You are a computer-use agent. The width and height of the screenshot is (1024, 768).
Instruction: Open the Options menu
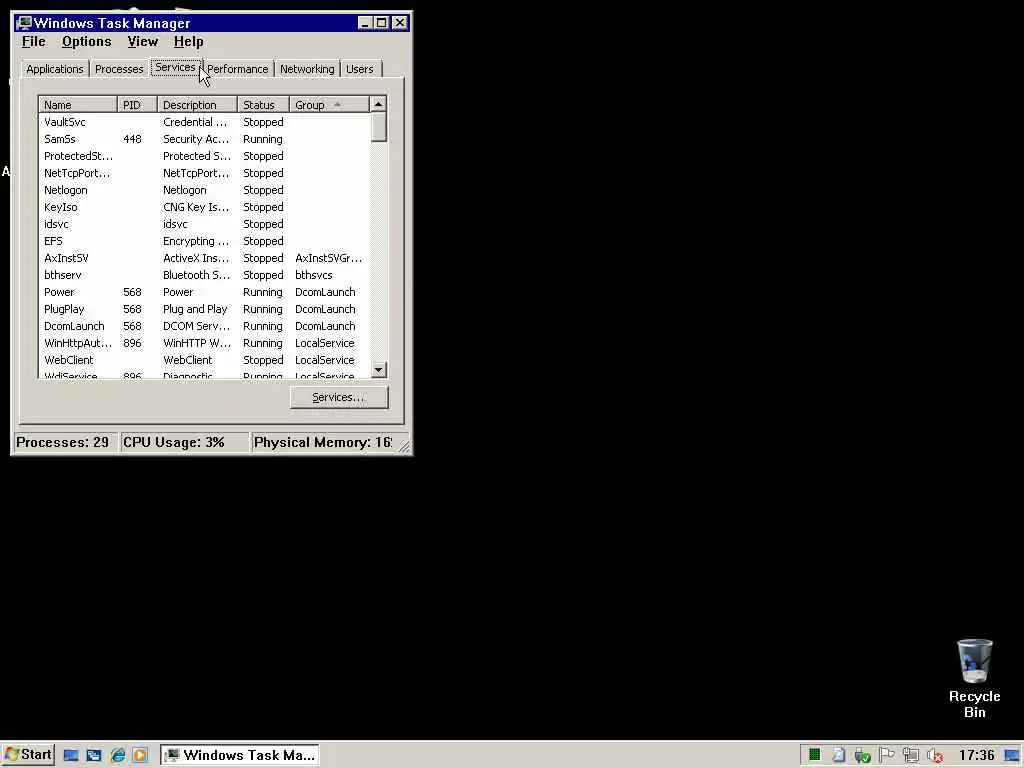pyautogui.click(x=86, y=42)
